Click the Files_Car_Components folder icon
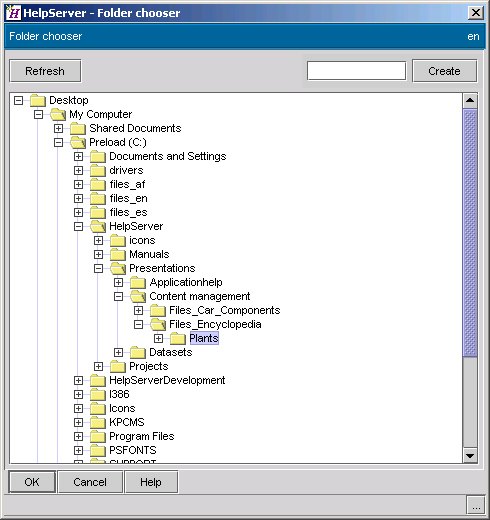This screenshot has height=520, width=490. [158, 310]
